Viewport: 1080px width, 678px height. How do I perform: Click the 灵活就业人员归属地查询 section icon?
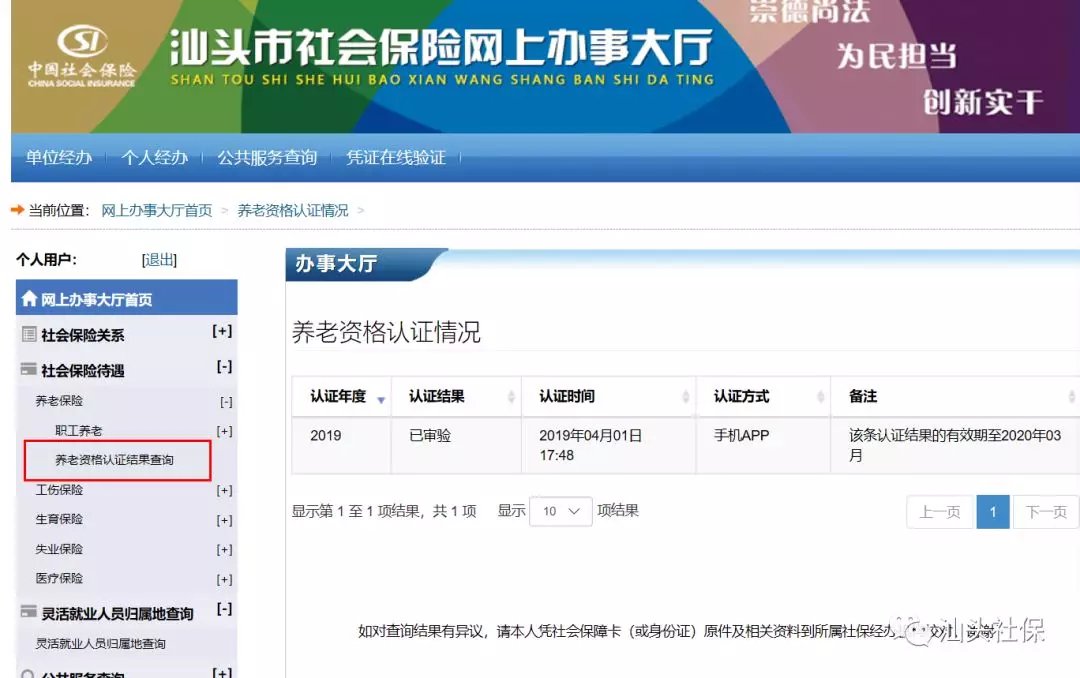click(x=29, y=613)
